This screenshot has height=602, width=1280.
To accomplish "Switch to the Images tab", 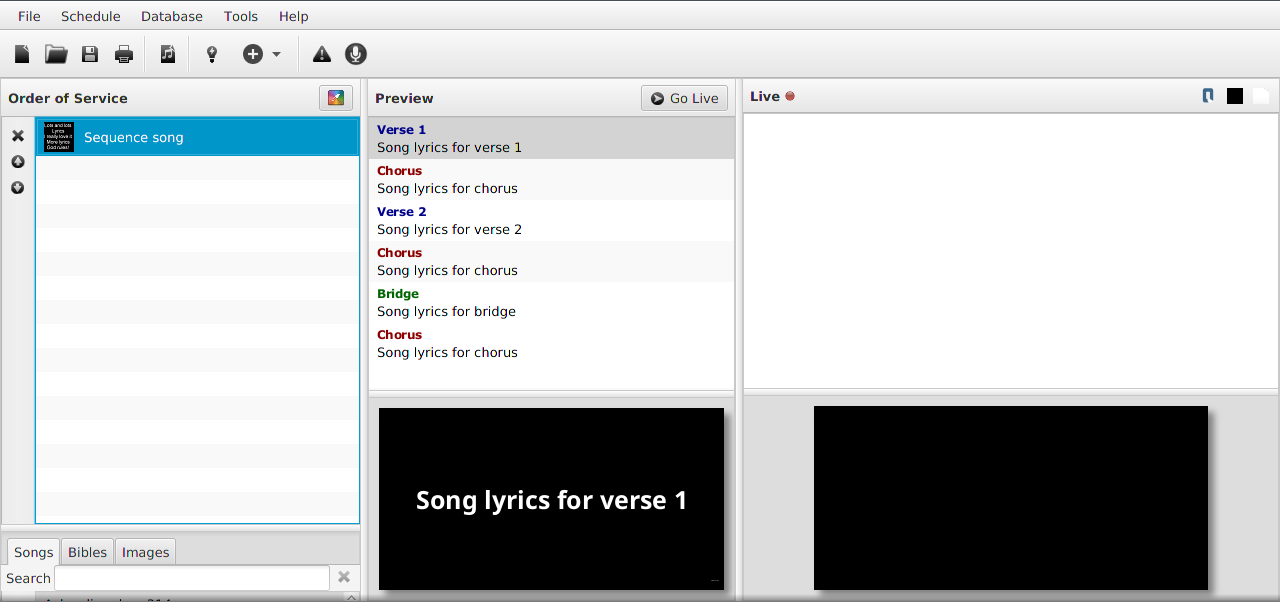I will (x=146, y=552).
